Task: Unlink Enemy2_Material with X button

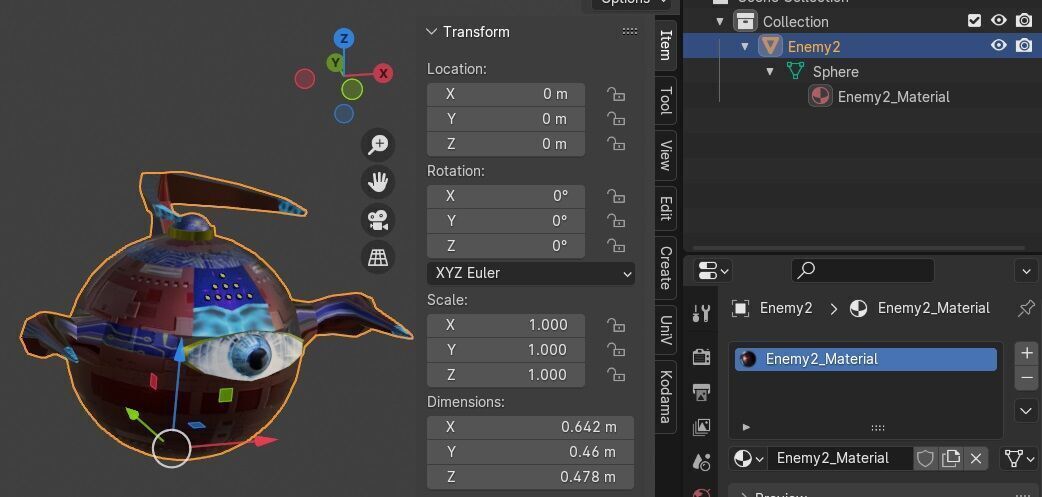Action: click(x=976, y=458)
